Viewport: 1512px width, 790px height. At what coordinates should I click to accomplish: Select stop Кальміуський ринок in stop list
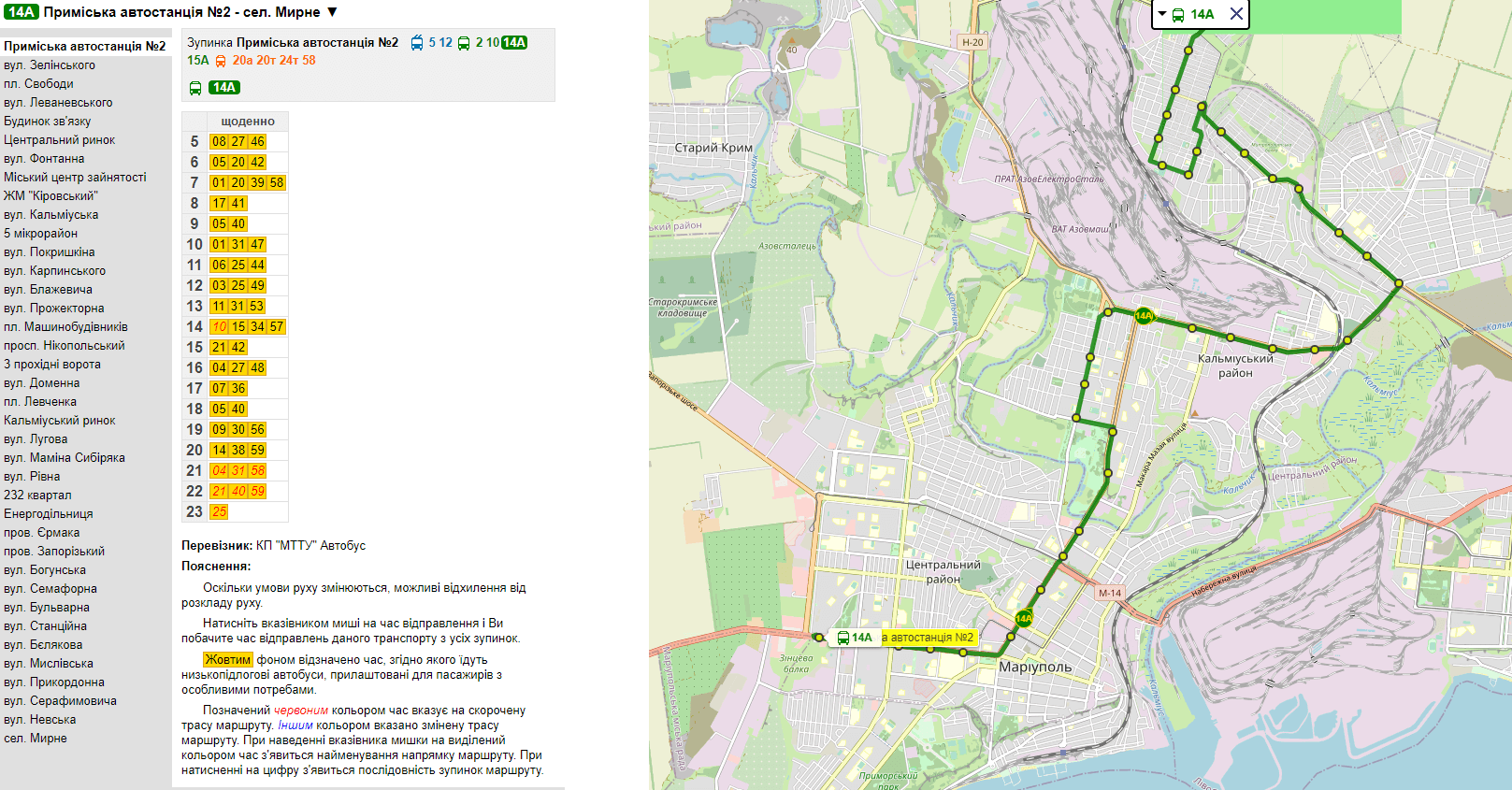(60, 421)
